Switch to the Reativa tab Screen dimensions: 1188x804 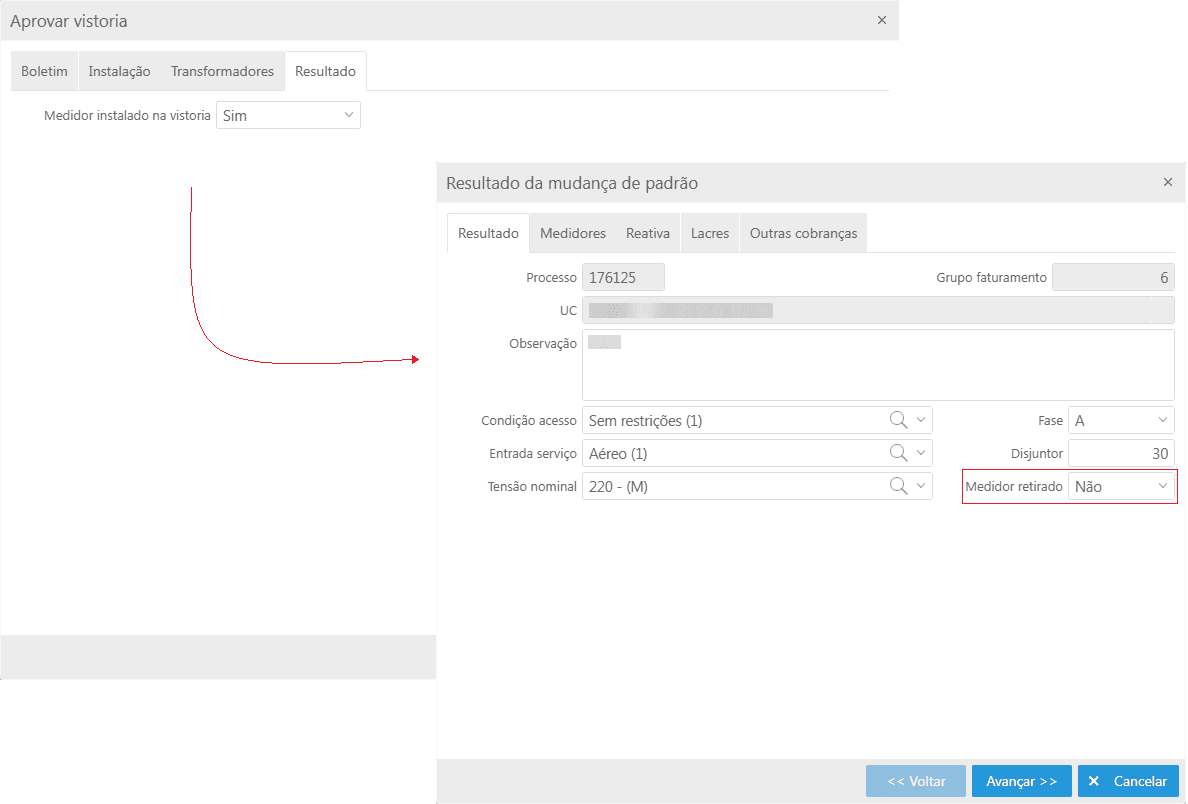pyautogui.click(x=648, y=233)
